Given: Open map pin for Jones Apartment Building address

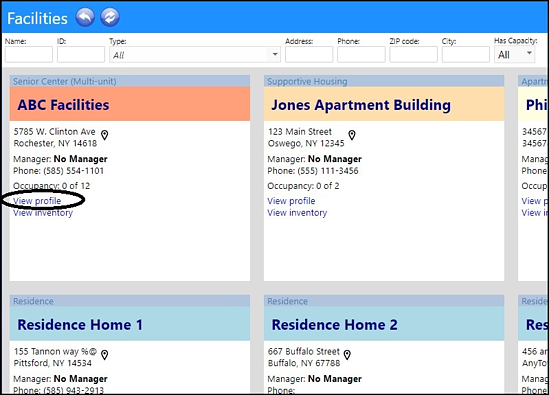Looking at the screenshot, I should [352, 135].
